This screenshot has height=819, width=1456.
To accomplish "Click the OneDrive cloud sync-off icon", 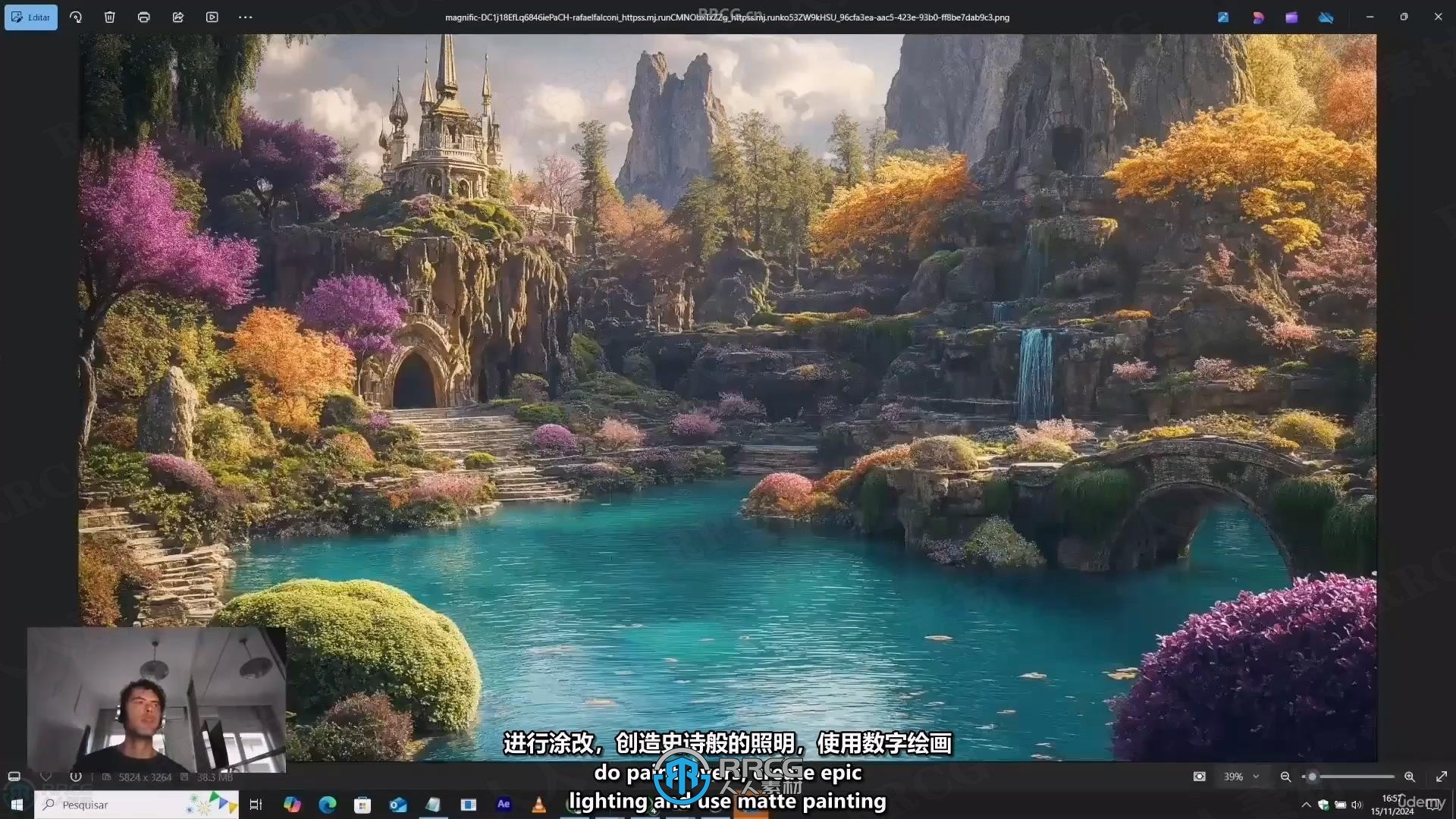I will (x=1326, y=17).
